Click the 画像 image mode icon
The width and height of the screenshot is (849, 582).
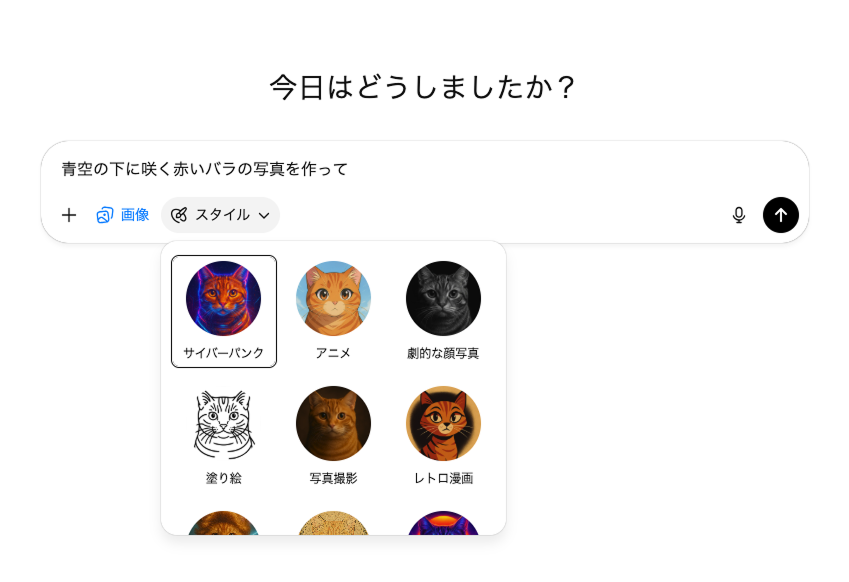pyautogui.click(x=105, y=215)
